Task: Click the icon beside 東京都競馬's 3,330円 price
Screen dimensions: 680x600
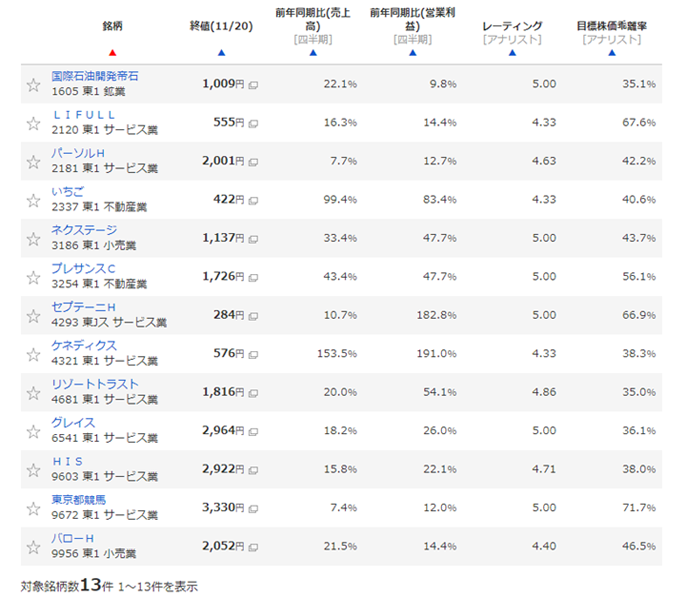Action: click(x=253, y=508)
